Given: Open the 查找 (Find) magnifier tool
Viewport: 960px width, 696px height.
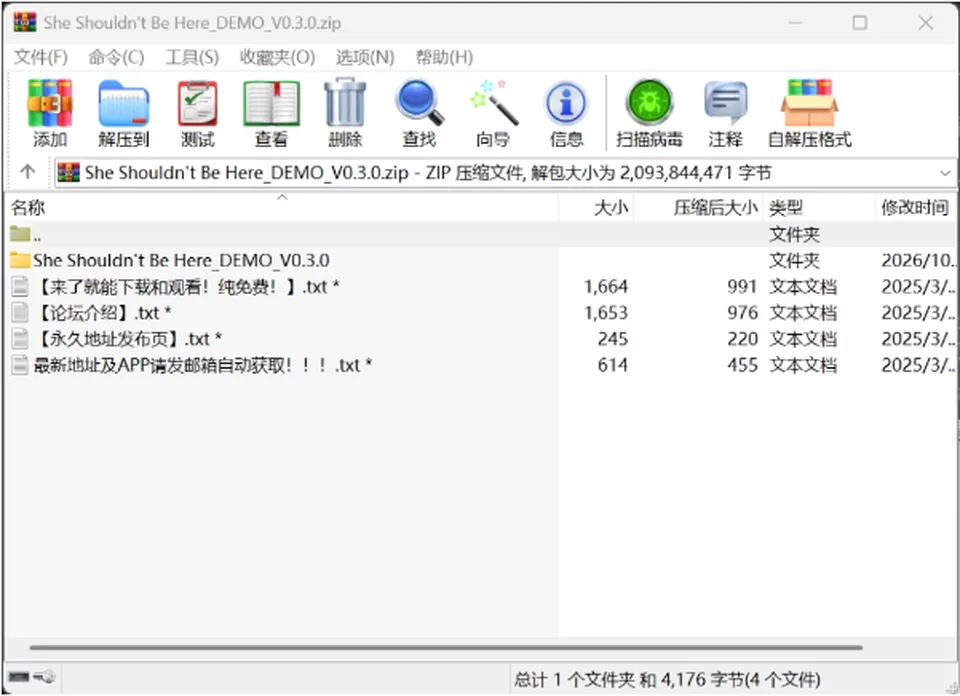Looking at the screenshot, I should coord(419,113).
